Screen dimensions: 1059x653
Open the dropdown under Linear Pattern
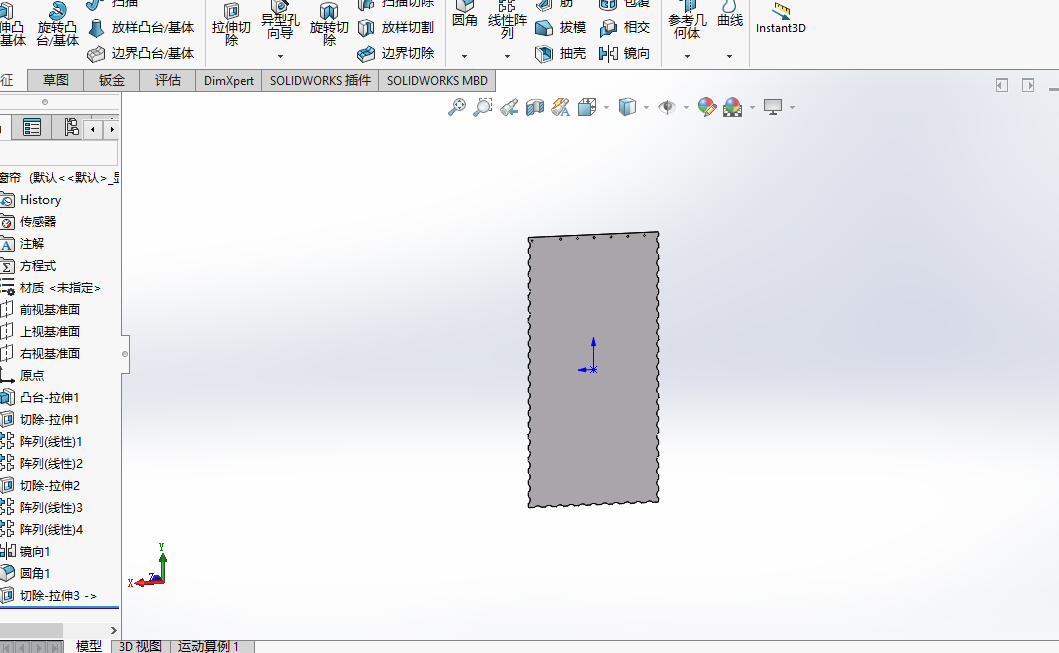coord(507,56)
